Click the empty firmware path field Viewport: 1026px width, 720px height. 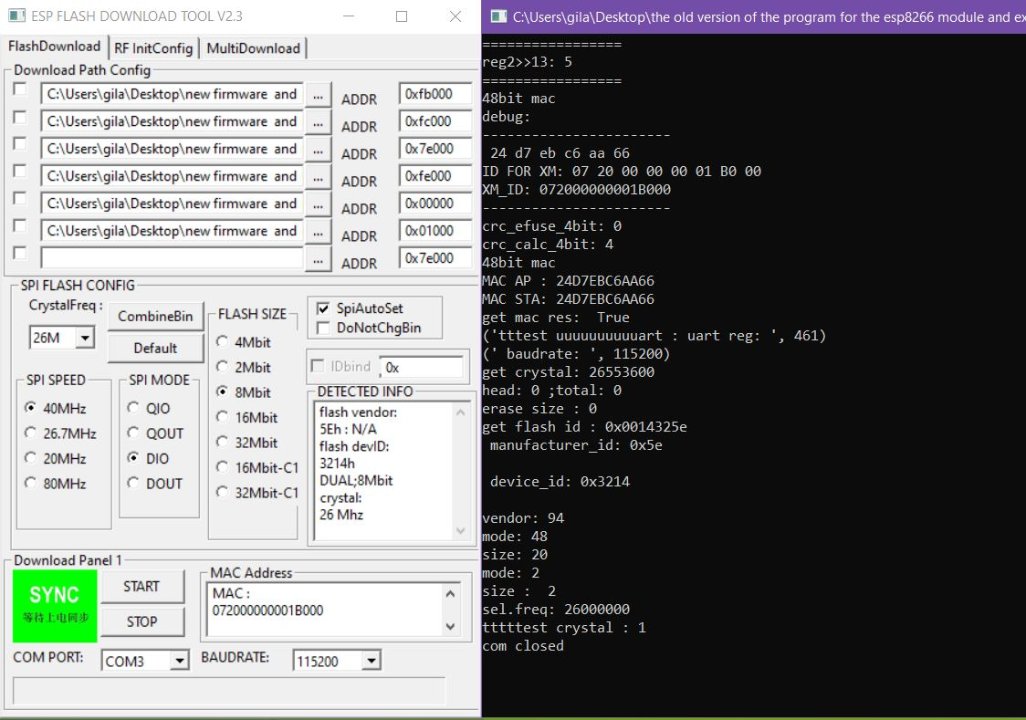(x=172, y=257)
